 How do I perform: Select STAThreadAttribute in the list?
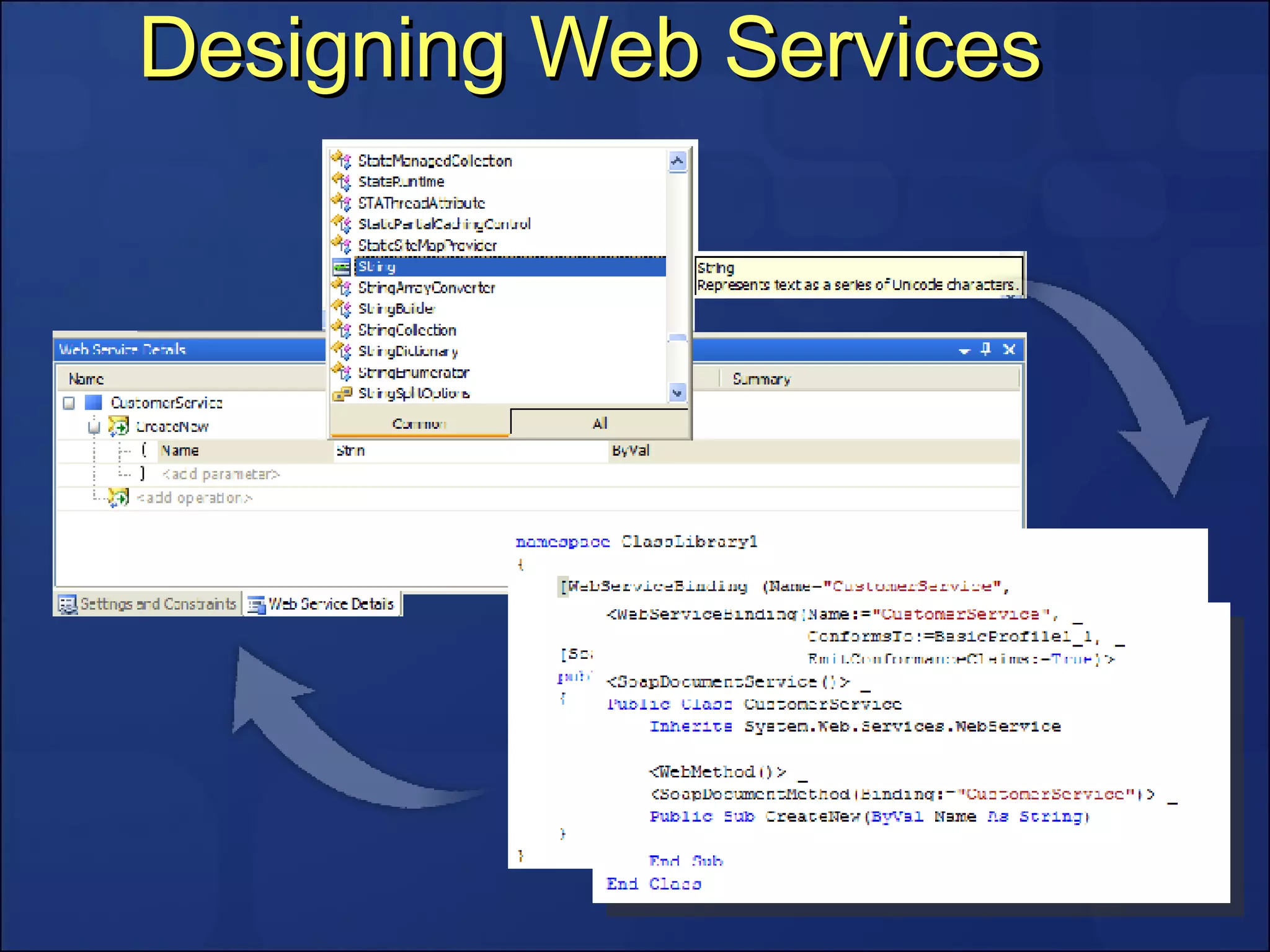(x=422, y=203)
